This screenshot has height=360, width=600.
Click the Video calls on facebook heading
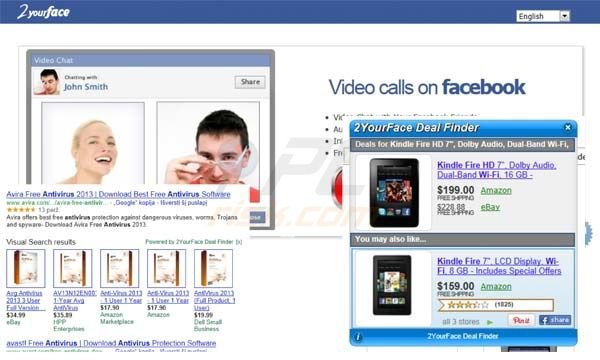point(427,87)
